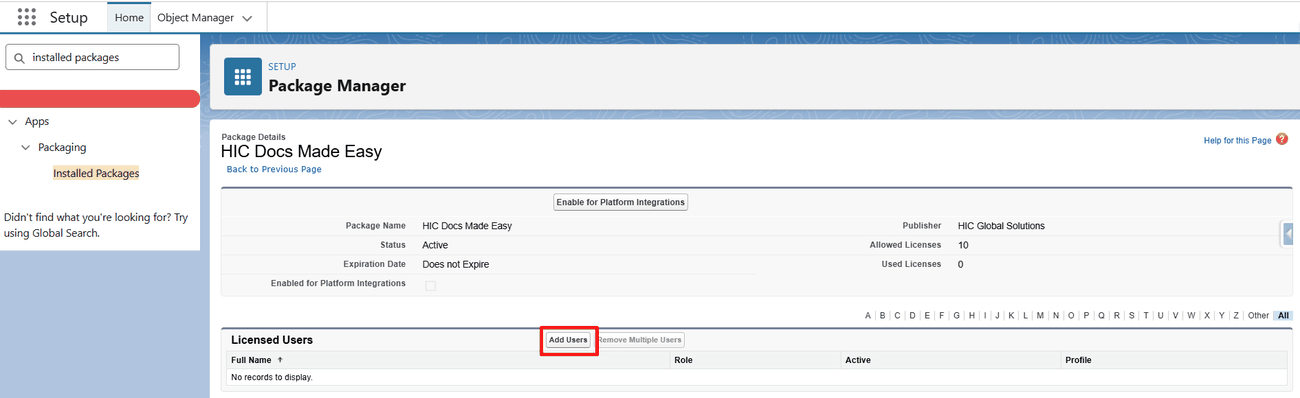Open the Object Manager dropdown arrow
The width and height of the screenshot is (1300, 398).
[247, 18]
